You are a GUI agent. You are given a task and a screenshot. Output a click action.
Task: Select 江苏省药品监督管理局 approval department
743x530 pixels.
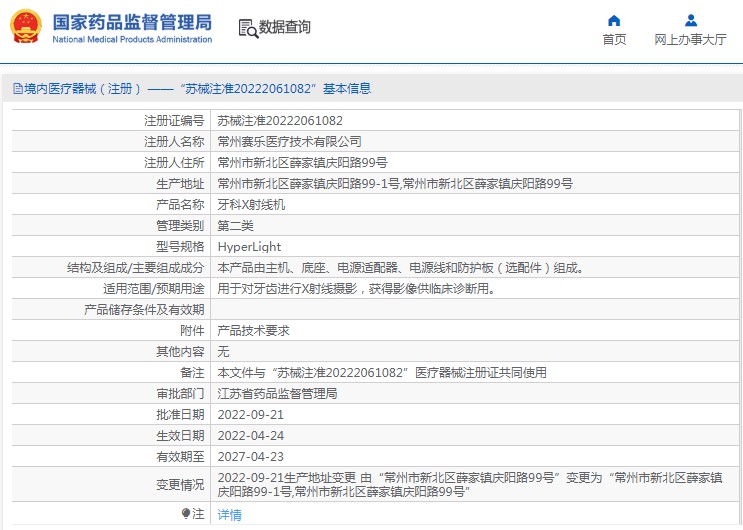277,393
